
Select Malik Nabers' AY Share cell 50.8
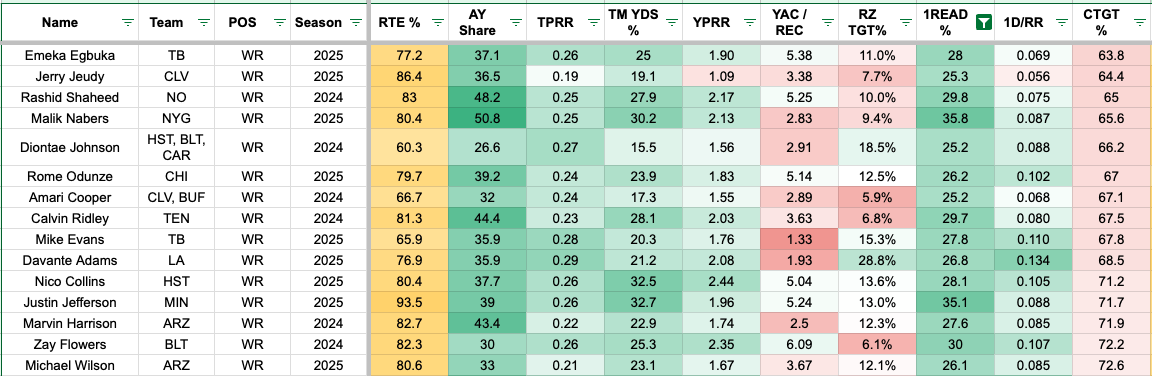click(x=488, y=118)
